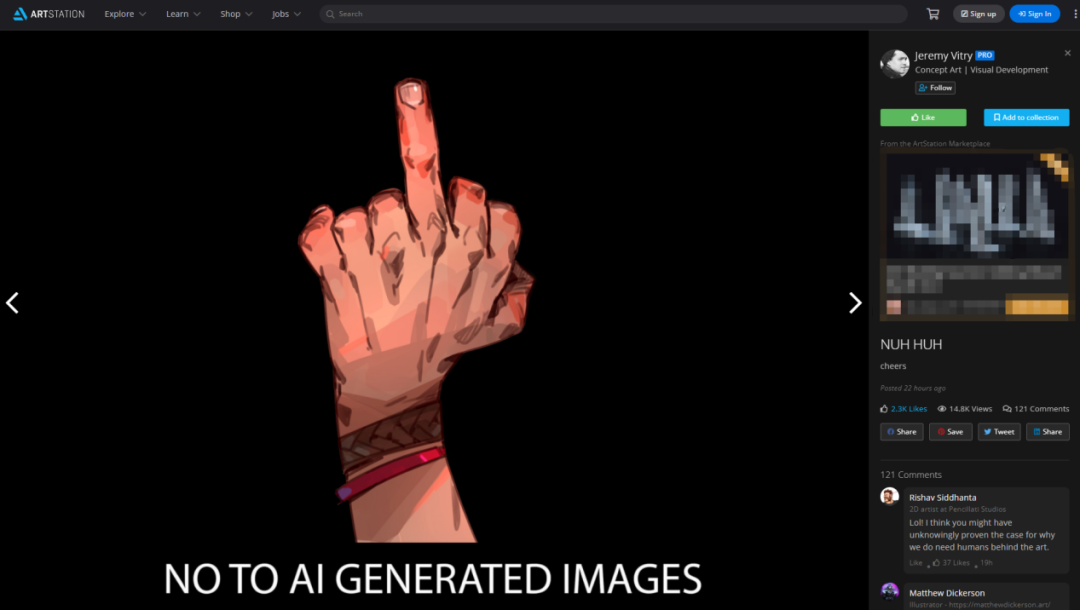This screenshot has width=1080, height=610.
Task: Click Like under Rishav's comment
Action: [915, 562]
